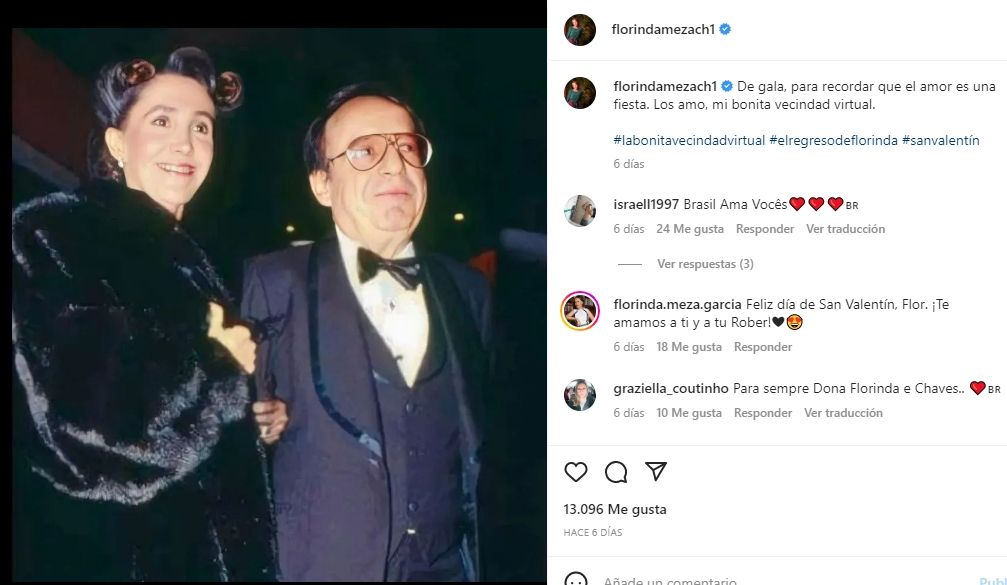Open israell1997 profile avatar
Image resolution: width=1007 pixels, height=585 pixels.
(x=580, y=211)
